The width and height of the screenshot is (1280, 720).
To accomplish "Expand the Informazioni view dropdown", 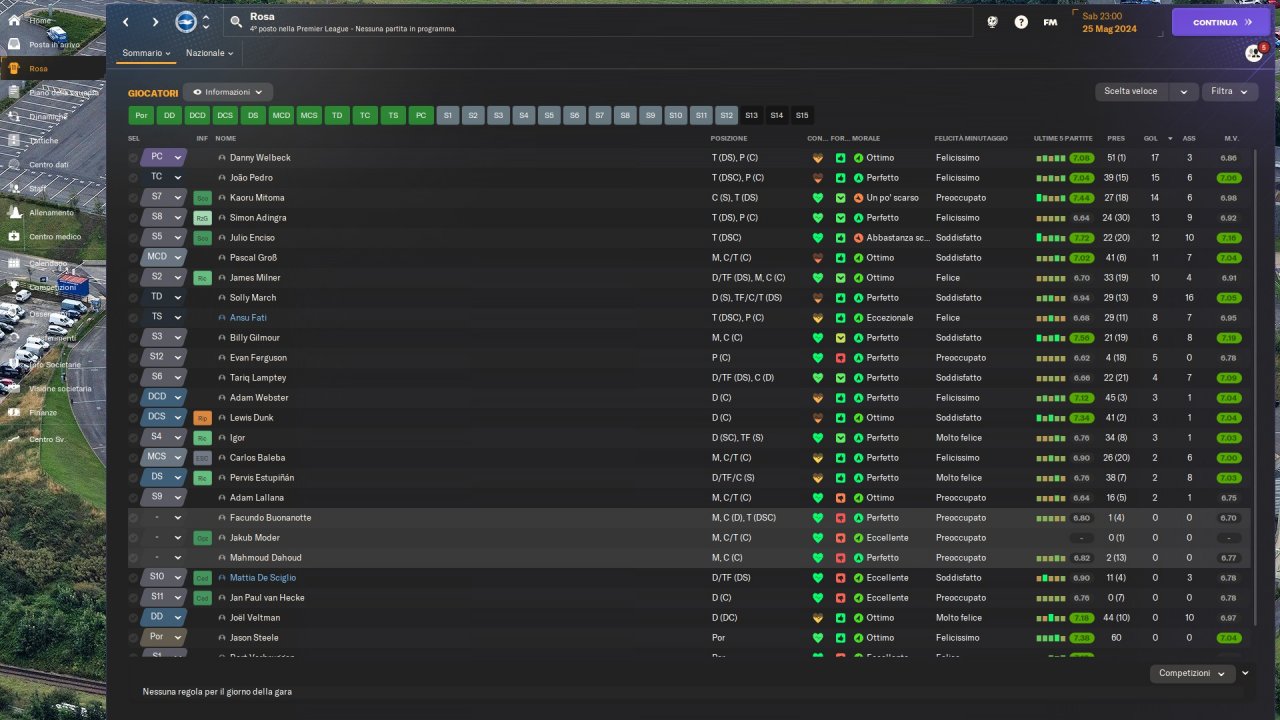I will click(228, 92).
